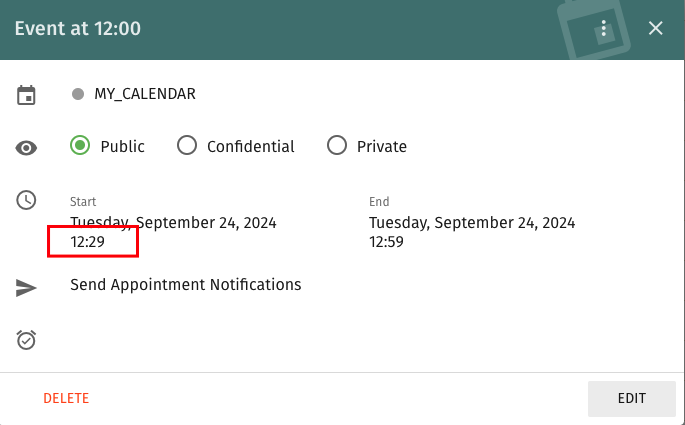Close the event dialog
Viewport: 685px width, 425px height.
(656, 28)
